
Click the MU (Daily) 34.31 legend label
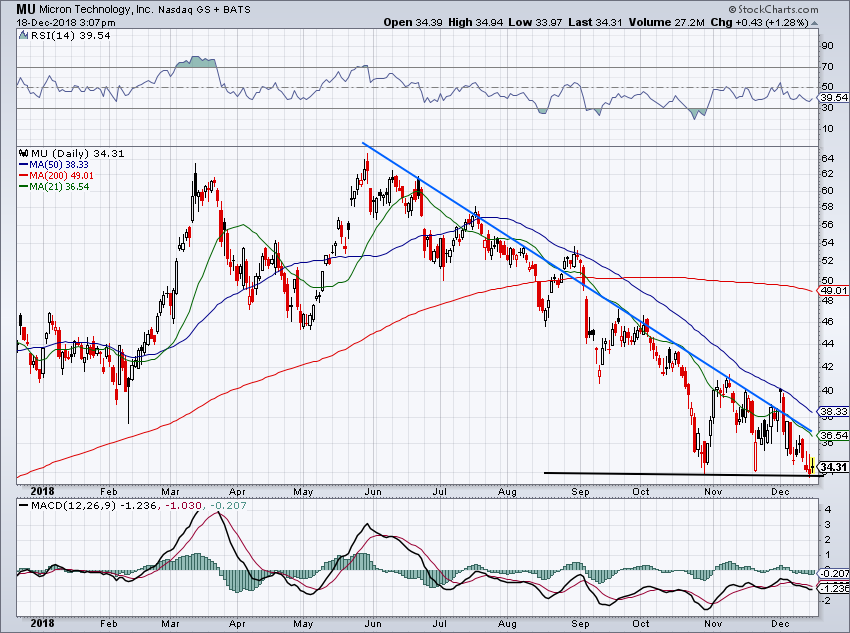tap(78, 153)
